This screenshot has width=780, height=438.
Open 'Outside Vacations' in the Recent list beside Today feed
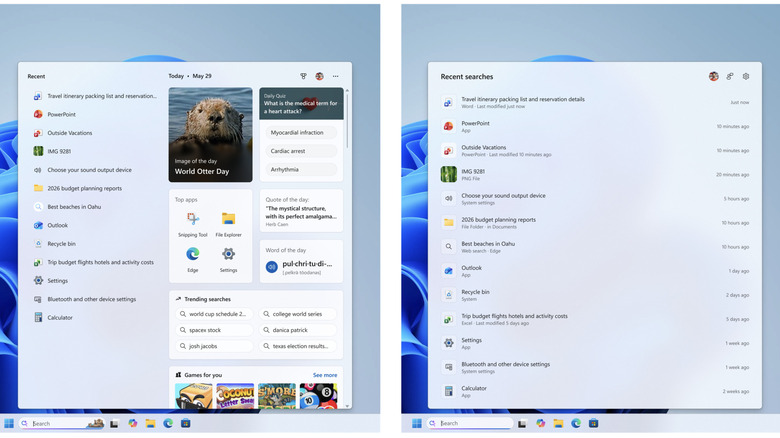point(95,133)
